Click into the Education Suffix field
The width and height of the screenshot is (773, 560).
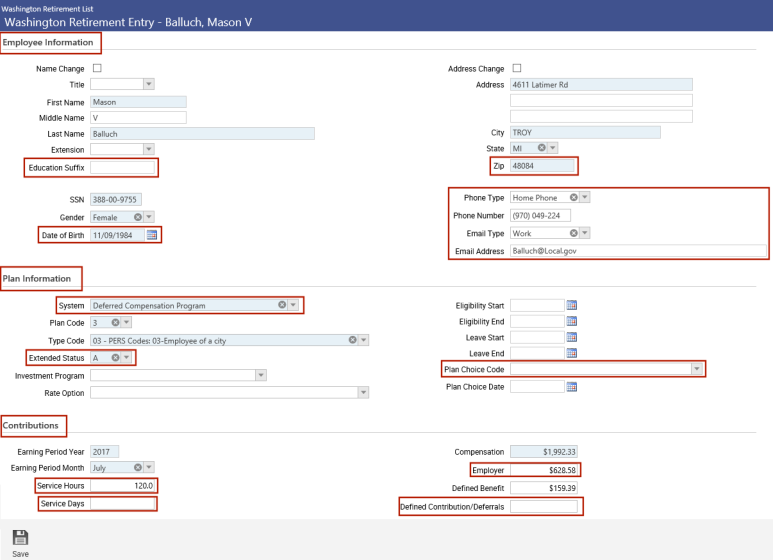[x=122, y=167]
